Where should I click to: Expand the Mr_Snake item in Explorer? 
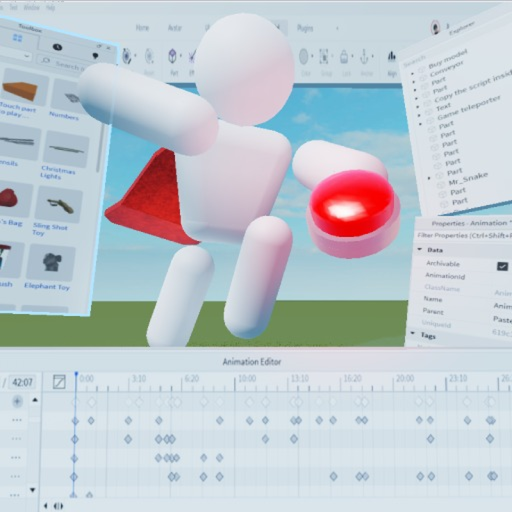(429, 178)
